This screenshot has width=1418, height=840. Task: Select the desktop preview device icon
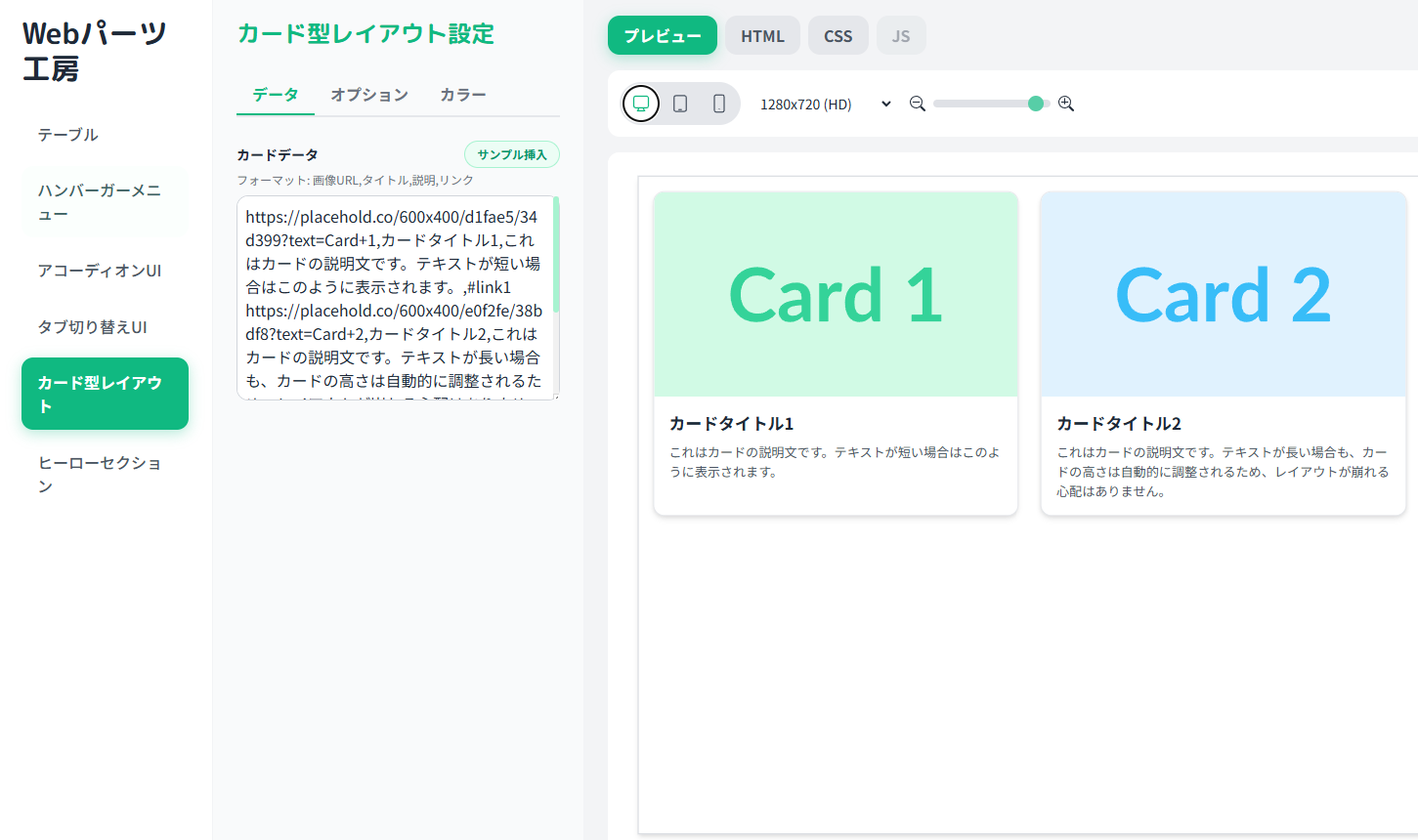tap(641, 104)
